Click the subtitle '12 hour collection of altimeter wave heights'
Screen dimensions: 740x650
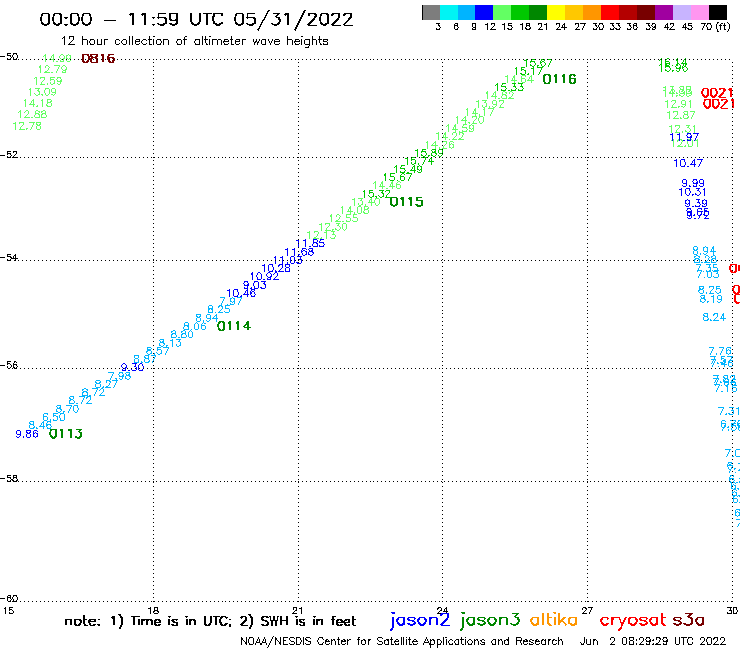pyautogui.click(x=194, y=41)
